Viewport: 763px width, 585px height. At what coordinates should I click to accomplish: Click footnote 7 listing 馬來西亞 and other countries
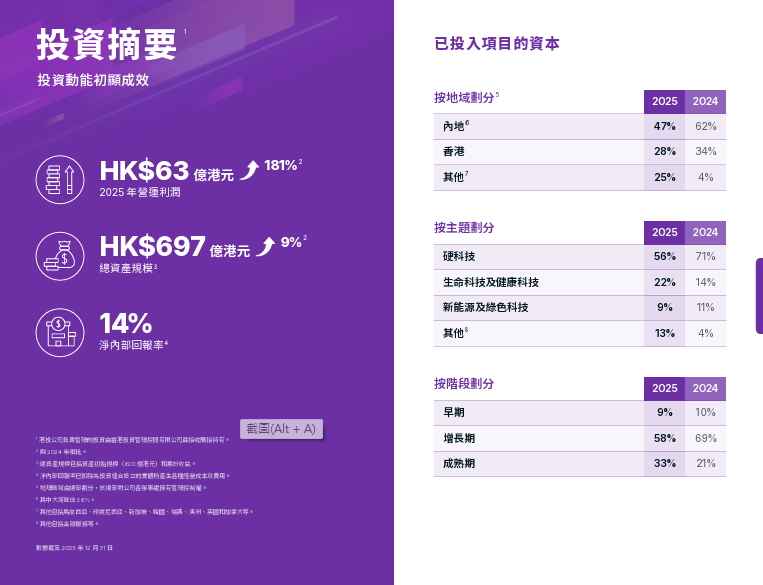tap(144, 512)
